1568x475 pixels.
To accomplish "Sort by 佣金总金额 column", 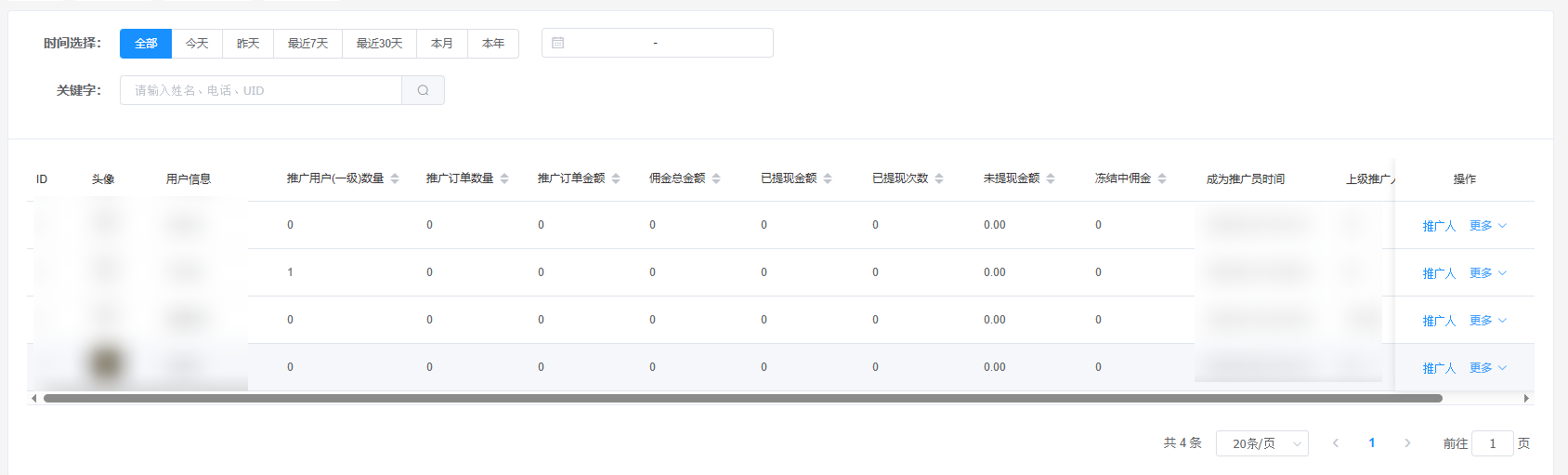I will point(716,178).
